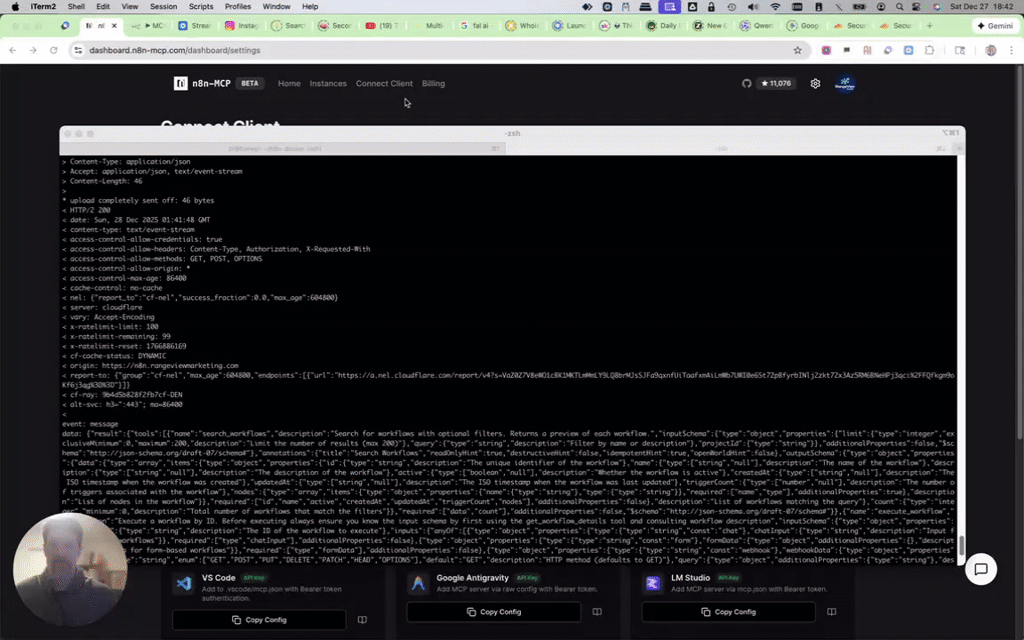Viewport: 1024px width, 640px height.
Task: Switch to the Instances tab
Action: click(x=327, y=84)
